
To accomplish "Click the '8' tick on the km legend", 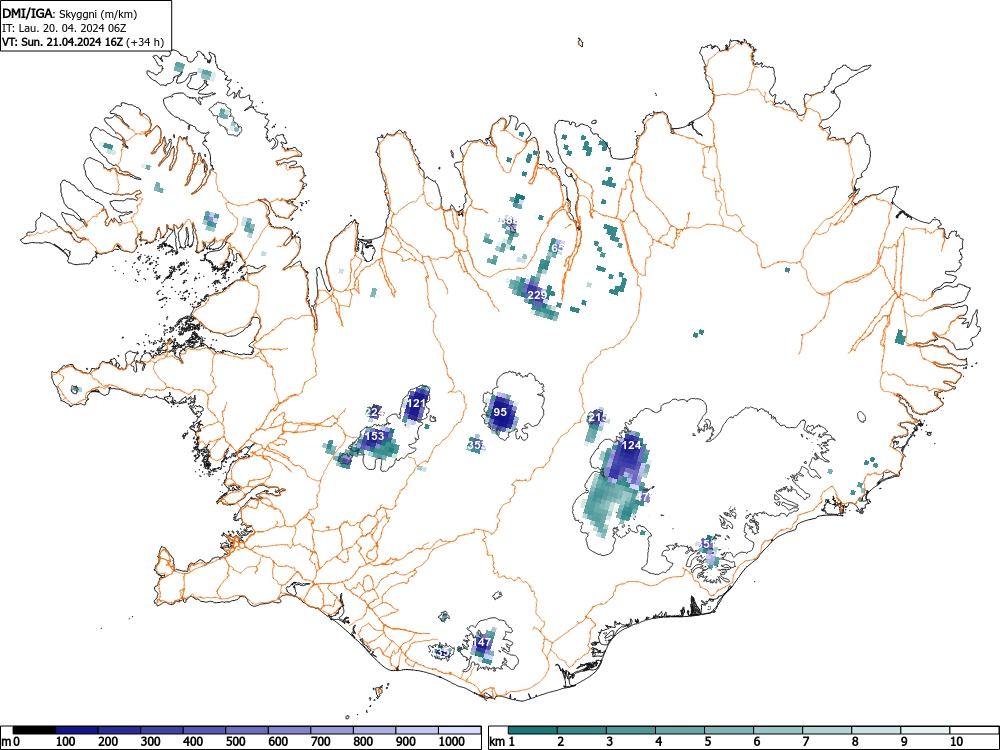I will click(x=855, y=742).
